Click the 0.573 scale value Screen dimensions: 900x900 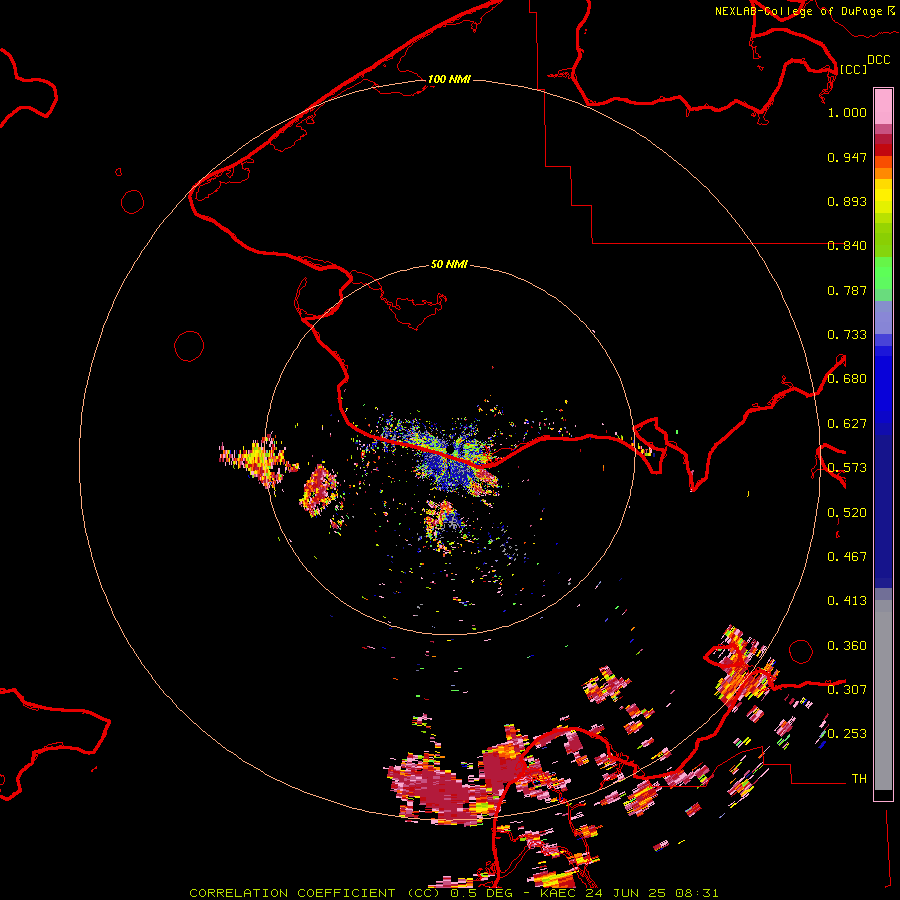coord(847,468)
